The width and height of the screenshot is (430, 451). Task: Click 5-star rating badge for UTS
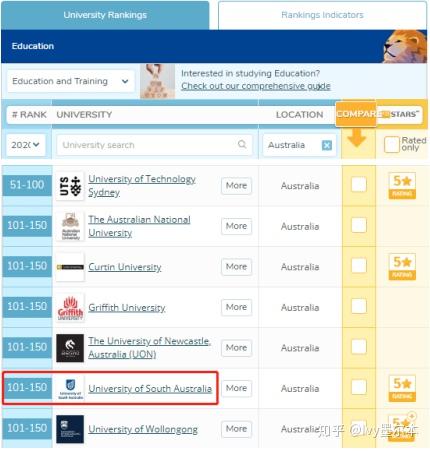pos(402,186)
